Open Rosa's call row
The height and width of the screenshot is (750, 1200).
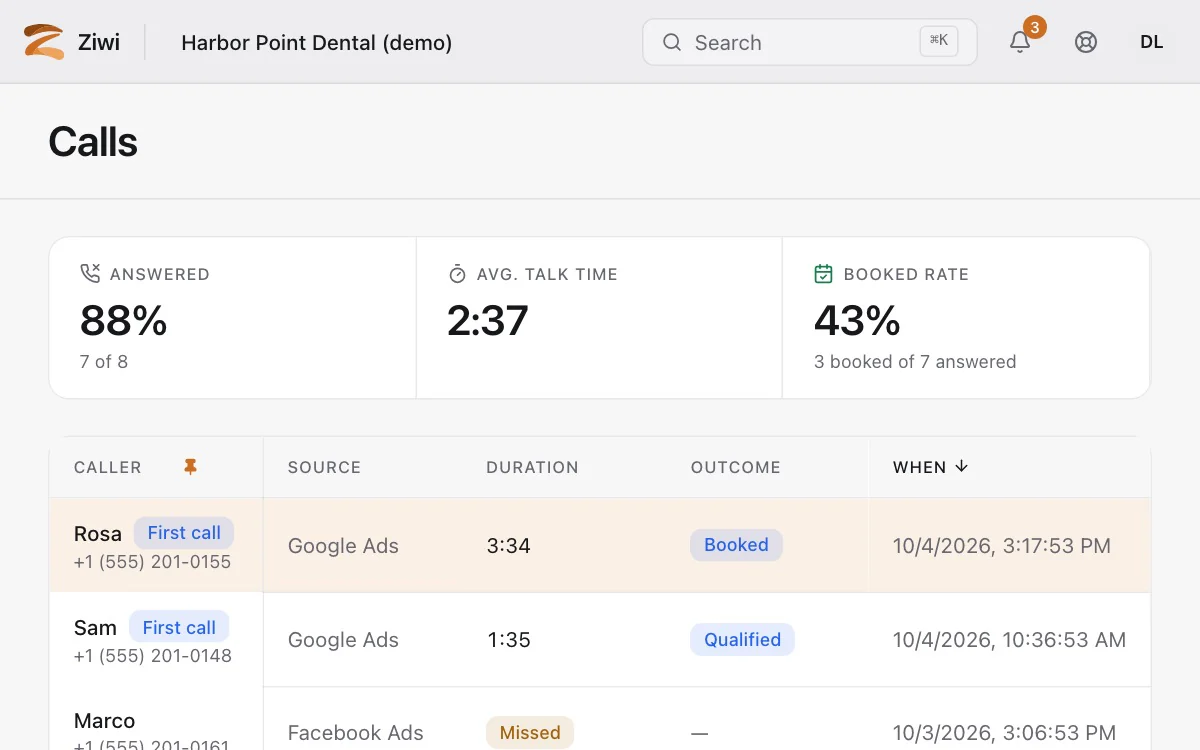coord(600,545)
